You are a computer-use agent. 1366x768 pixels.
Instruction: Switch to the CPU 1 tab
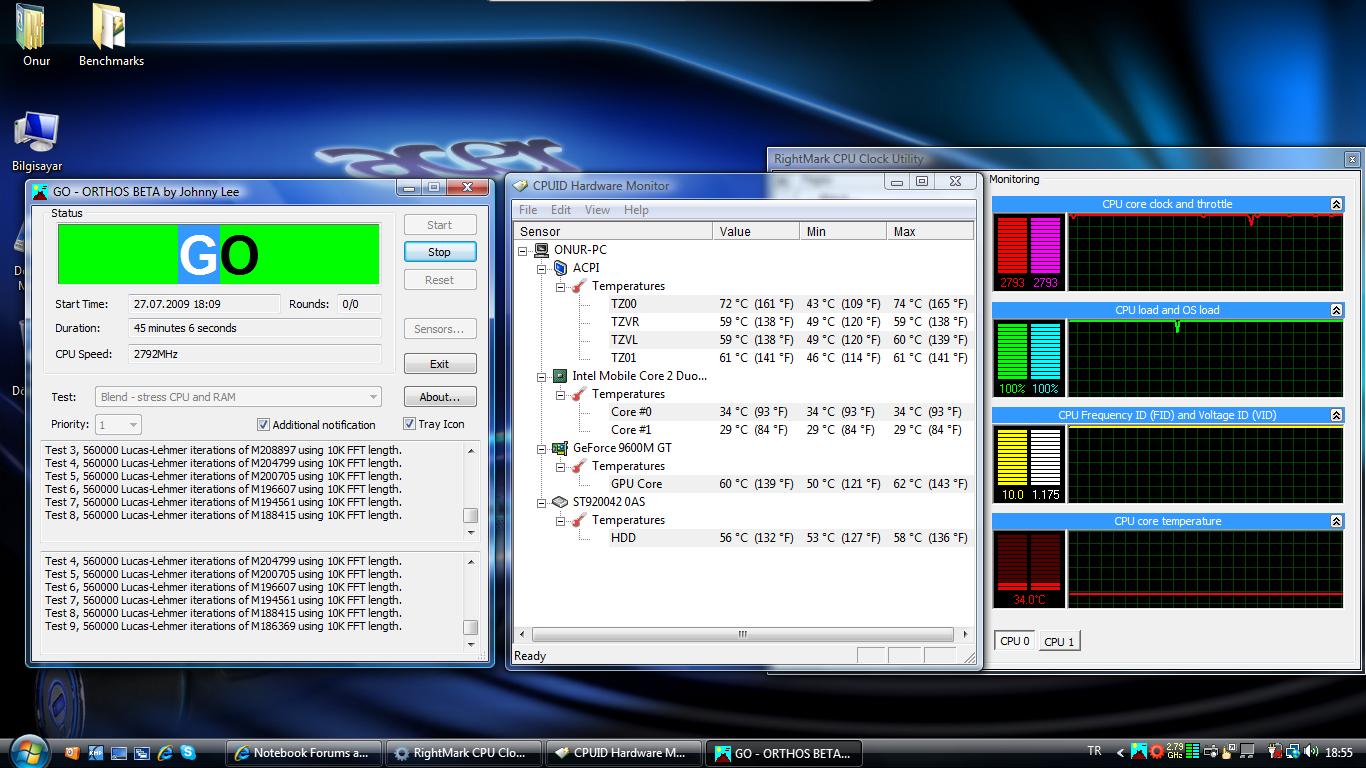tap(1059, 642)
